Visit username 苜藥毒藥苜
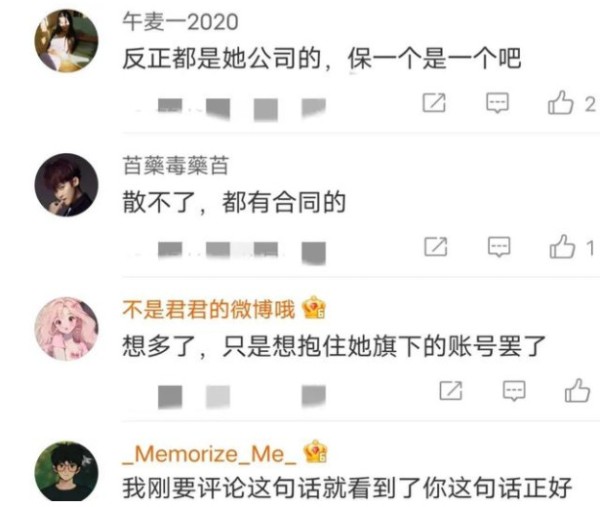Image resolution: width=600 pixels, height=507 pixels. click(176, 166)
